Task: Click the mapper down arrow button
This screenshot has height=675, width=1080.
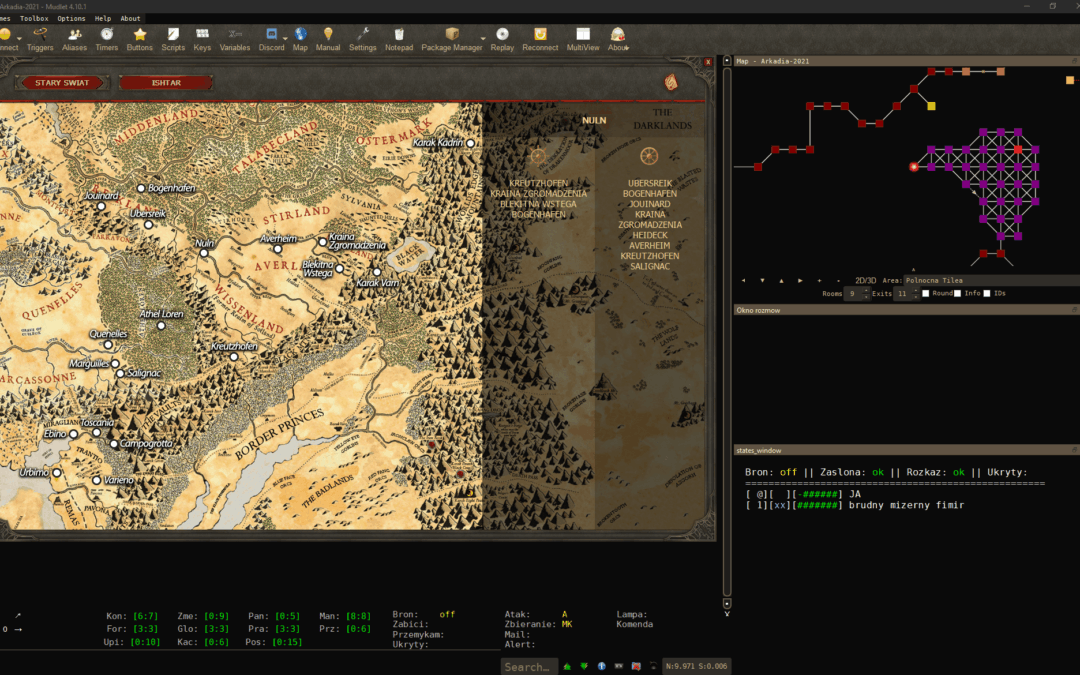Action: (x=762, y=280)
